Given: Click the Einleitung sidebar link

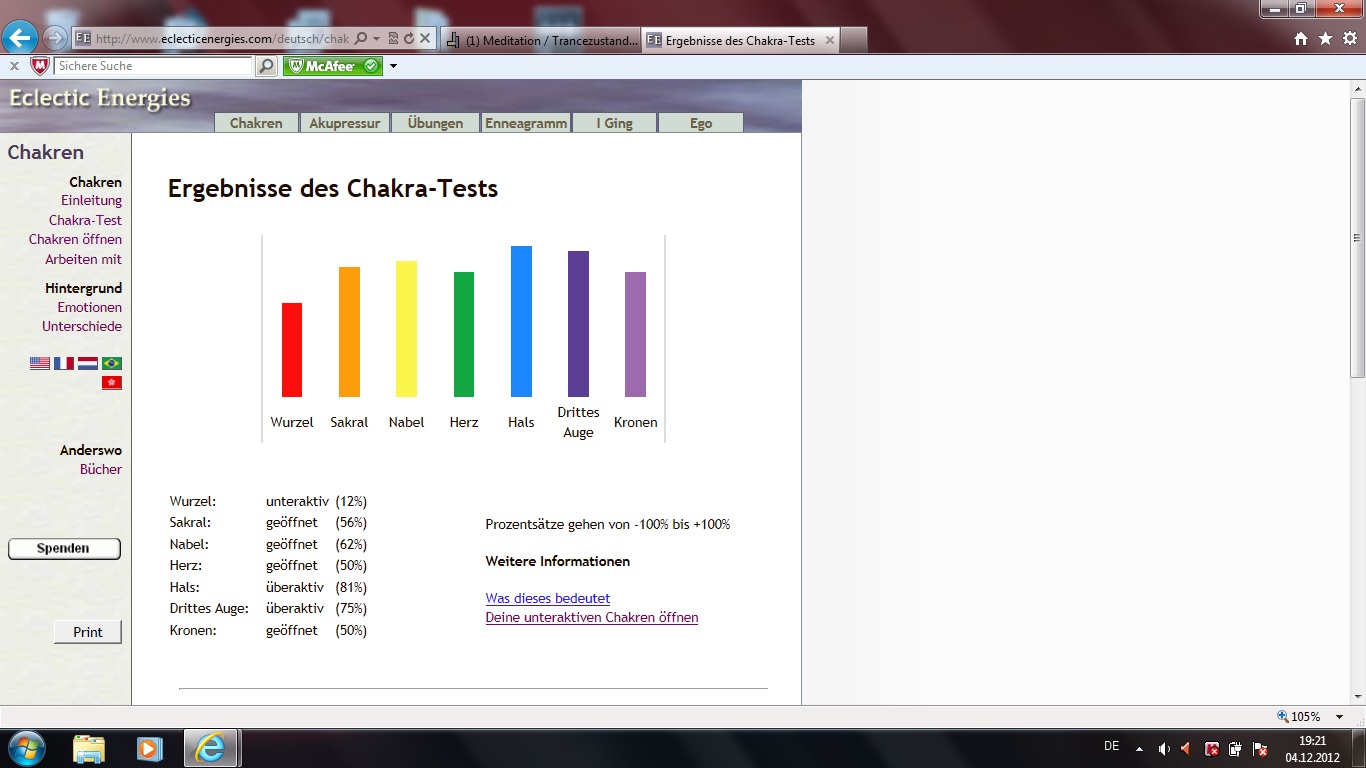Looking at the screenshot, I should 91,201.
